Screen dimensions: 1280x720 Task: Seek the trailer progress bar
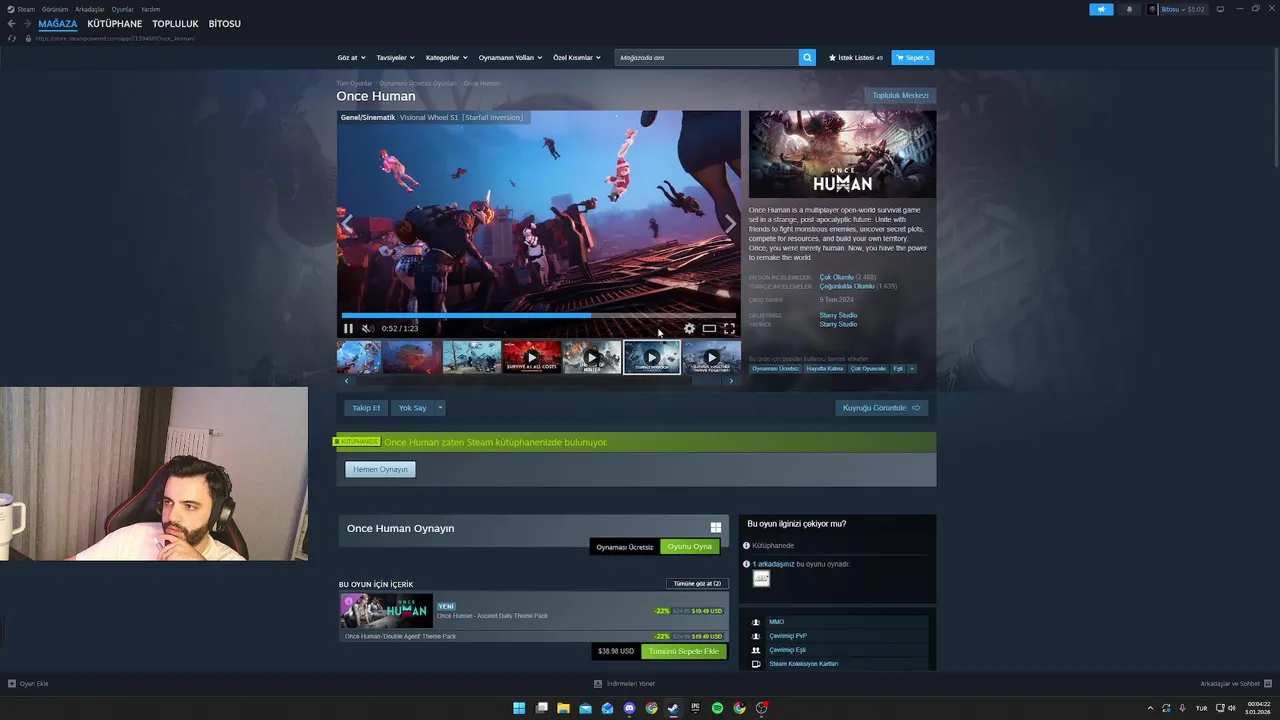539,315
